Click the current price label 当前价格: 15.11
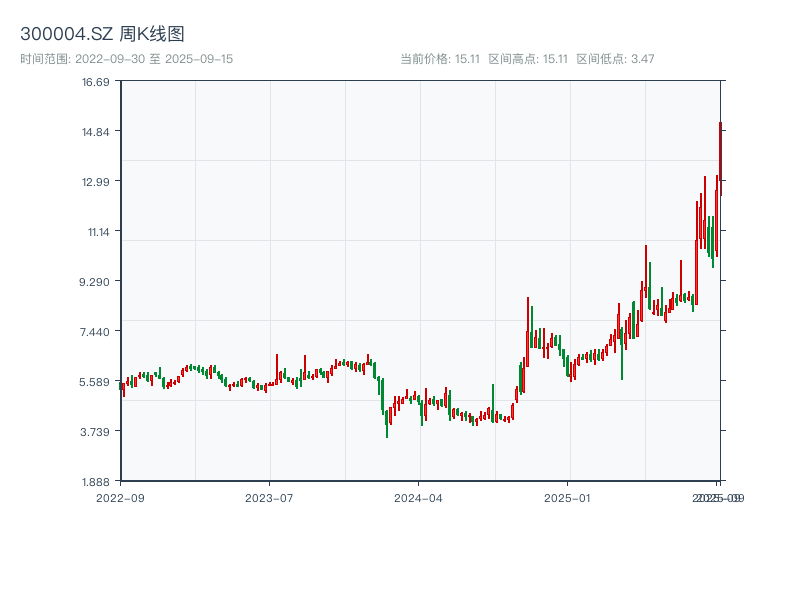Screen dimensions: 800x600 point(440,59)
